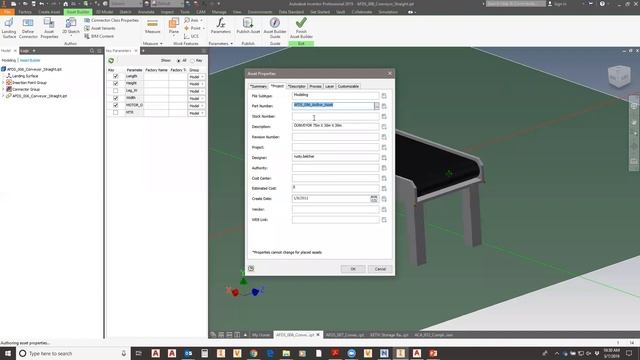Viewport: 640px width, 360px height.
Task: Switch to Summary tab in Asset Properties
Action: pyautogui.click(x=258, y=86)
